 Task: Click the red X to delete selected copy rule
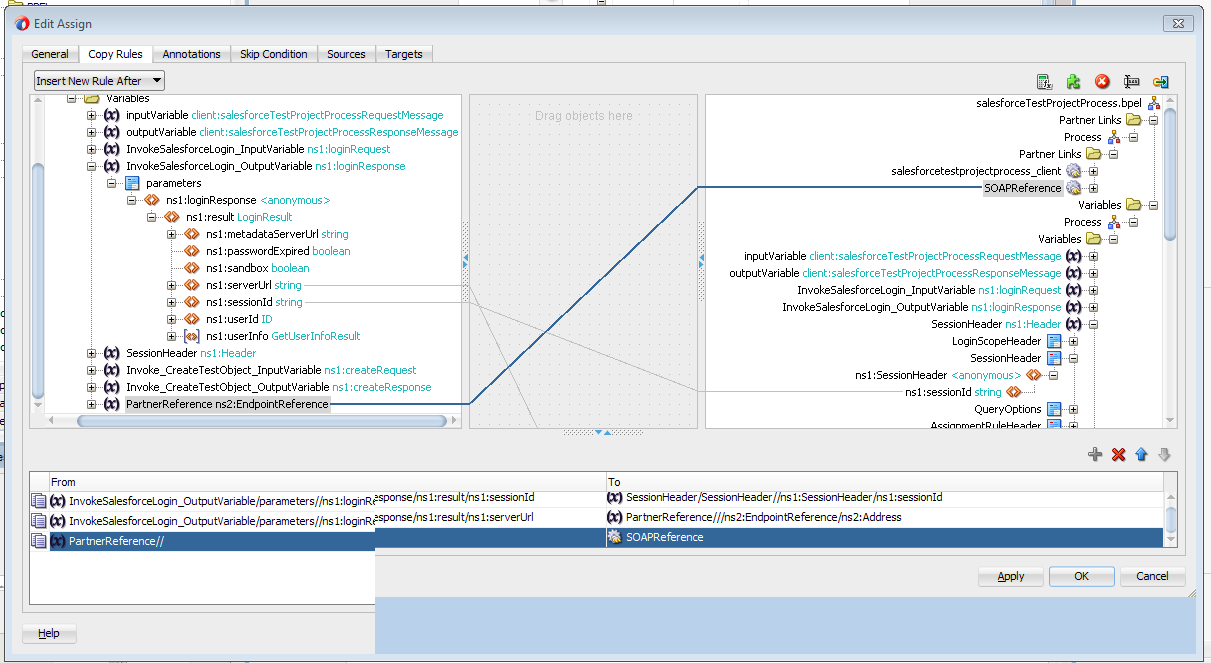click(x=1118, y=454)
